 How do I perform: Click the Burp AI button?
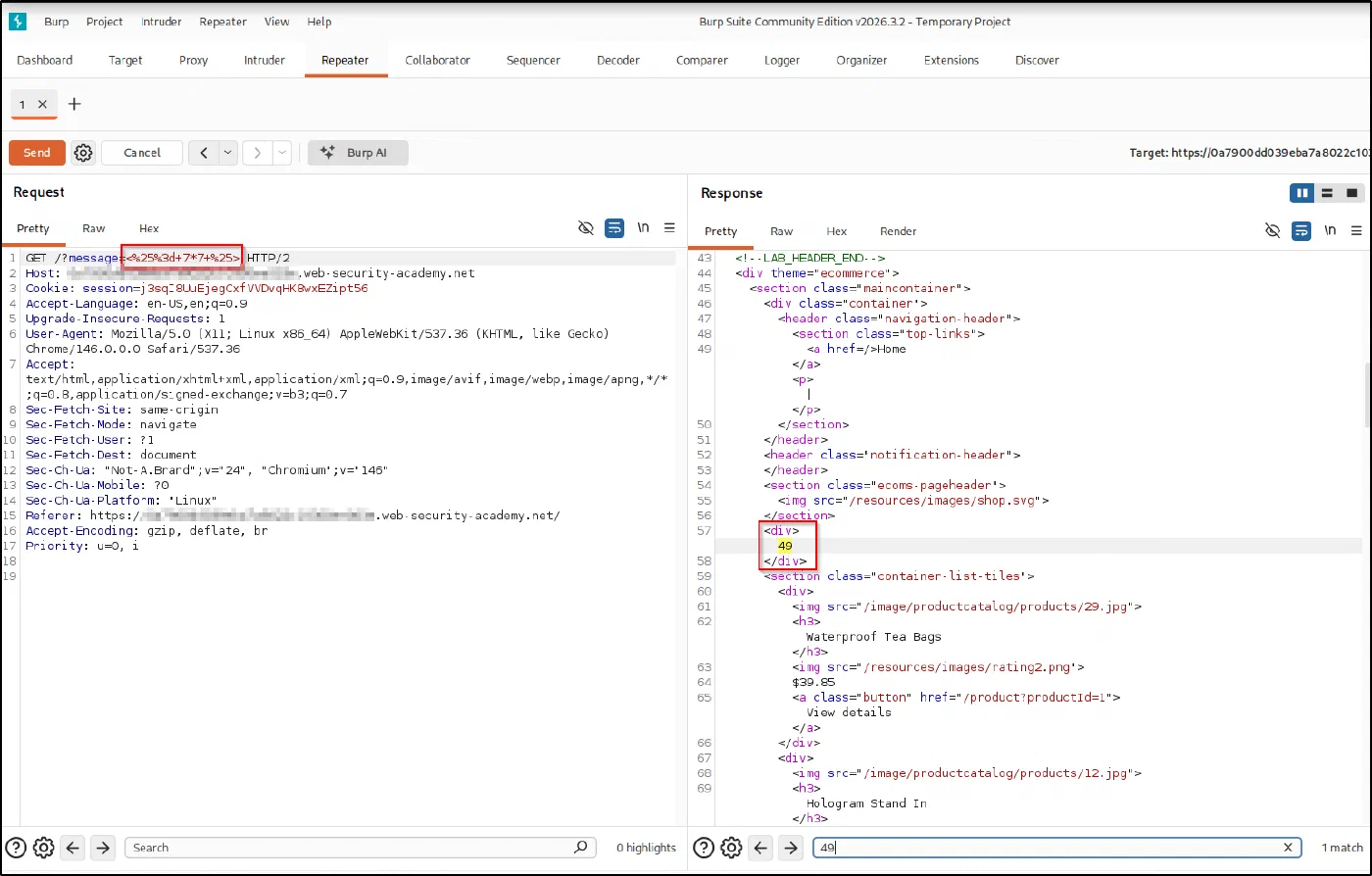coord(358,153)
